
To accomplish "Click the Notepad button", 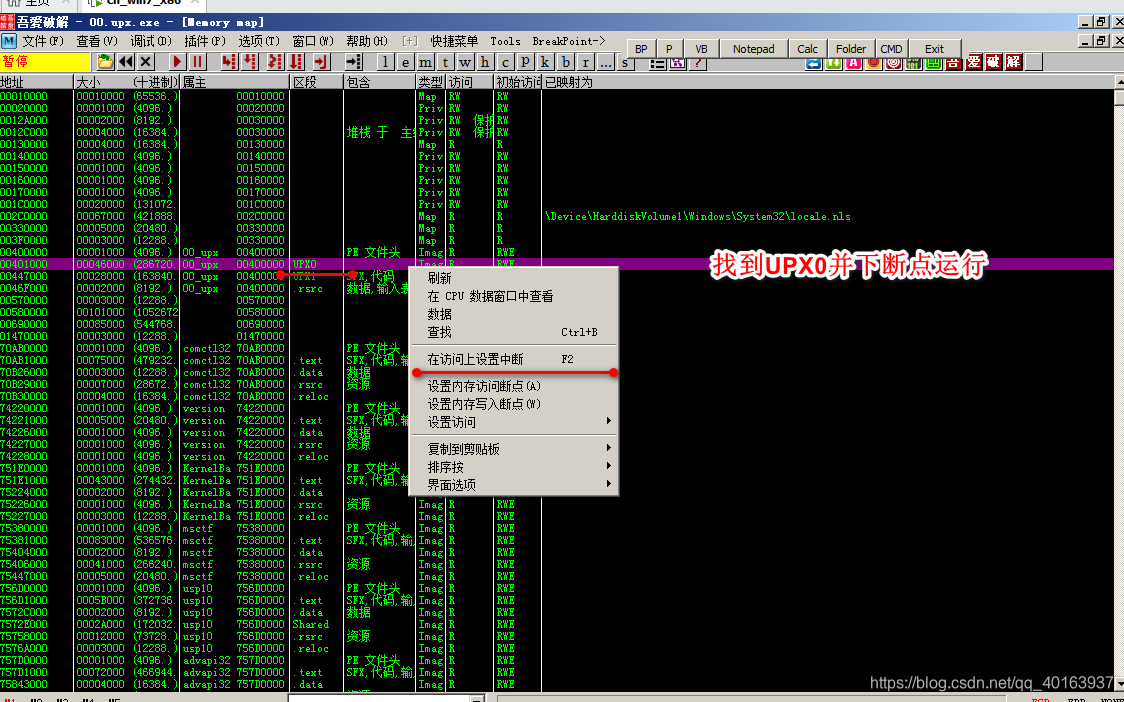I will (x=753, y=49).
